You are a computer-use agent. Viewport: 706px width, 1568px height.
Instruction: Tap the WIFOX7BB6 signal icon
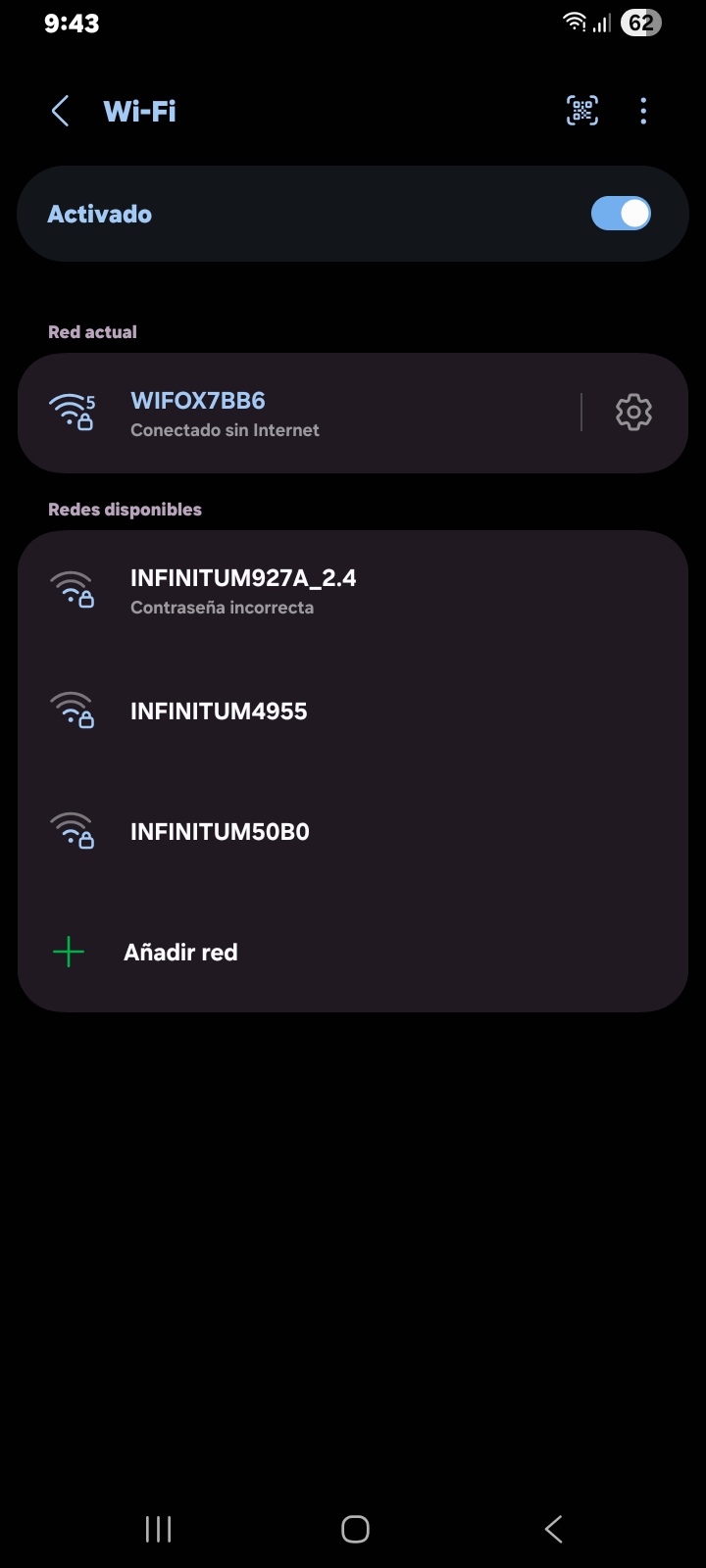click(x=73, y=413)
